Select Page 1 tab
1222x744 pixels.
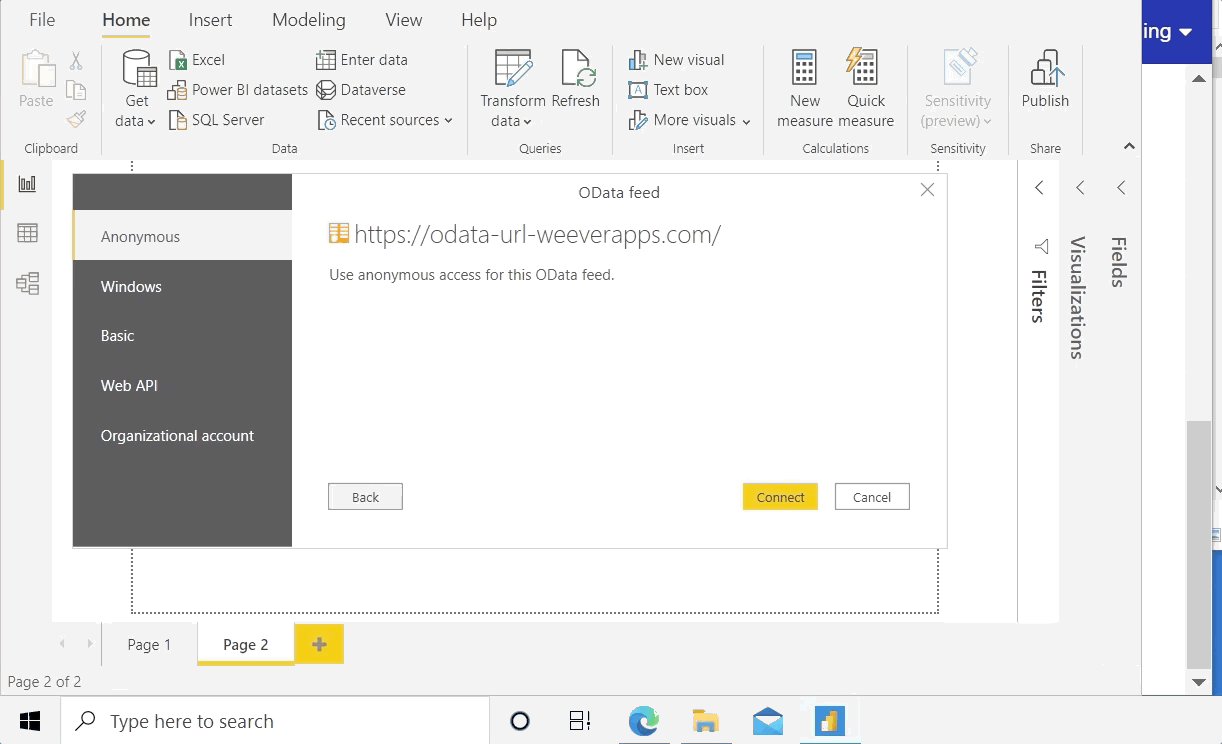pos(149,644)
